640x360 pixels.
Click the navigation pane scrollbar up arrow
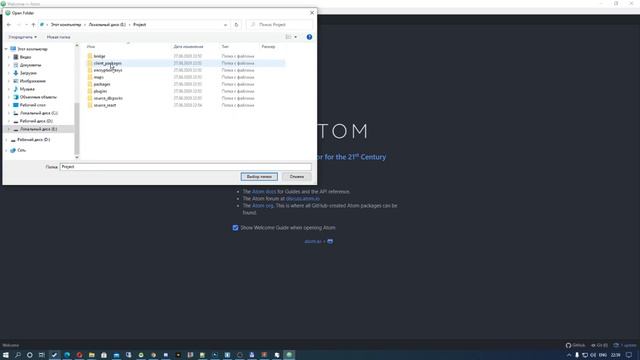[x=77, y=46]
